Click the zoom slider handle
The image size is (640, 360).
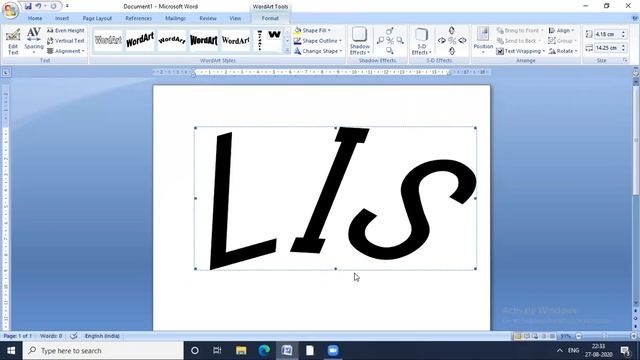[604, 336]
